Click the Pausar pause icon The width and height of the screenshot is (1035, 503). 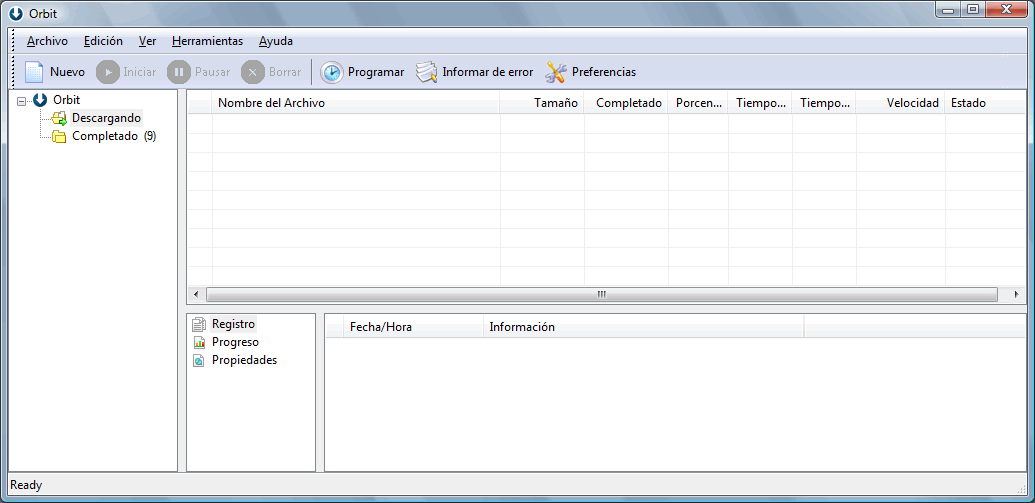179,72
